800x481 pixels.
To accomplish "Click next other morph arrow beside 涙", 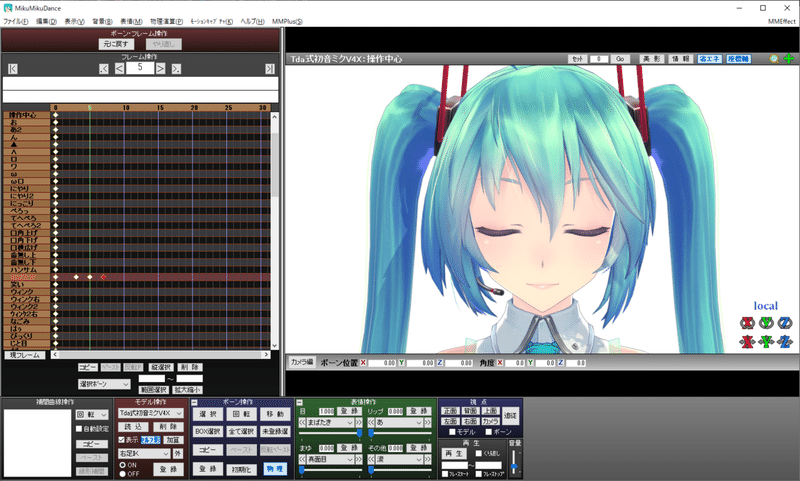I will click(x=428, y=460).
